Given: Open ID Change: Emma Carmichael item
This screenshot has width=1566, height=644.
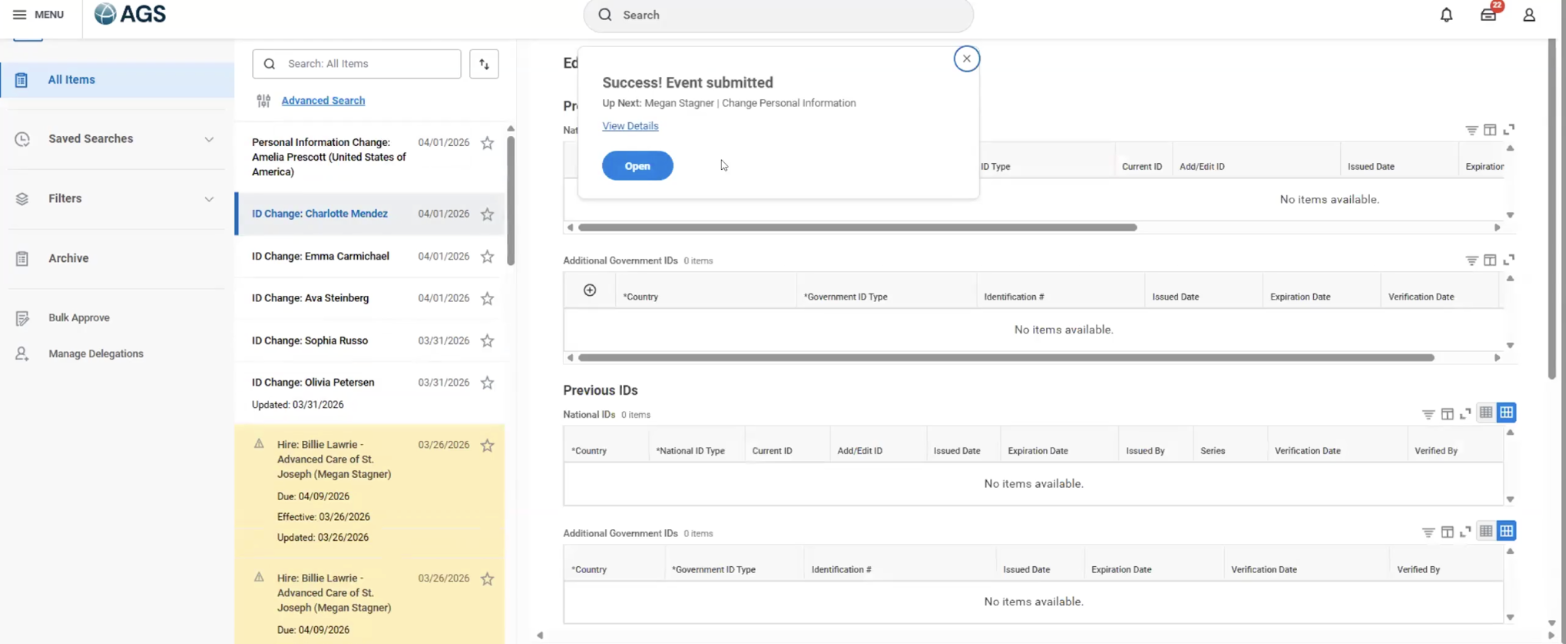Looking at the screenshot, I should tap(370, 257).
